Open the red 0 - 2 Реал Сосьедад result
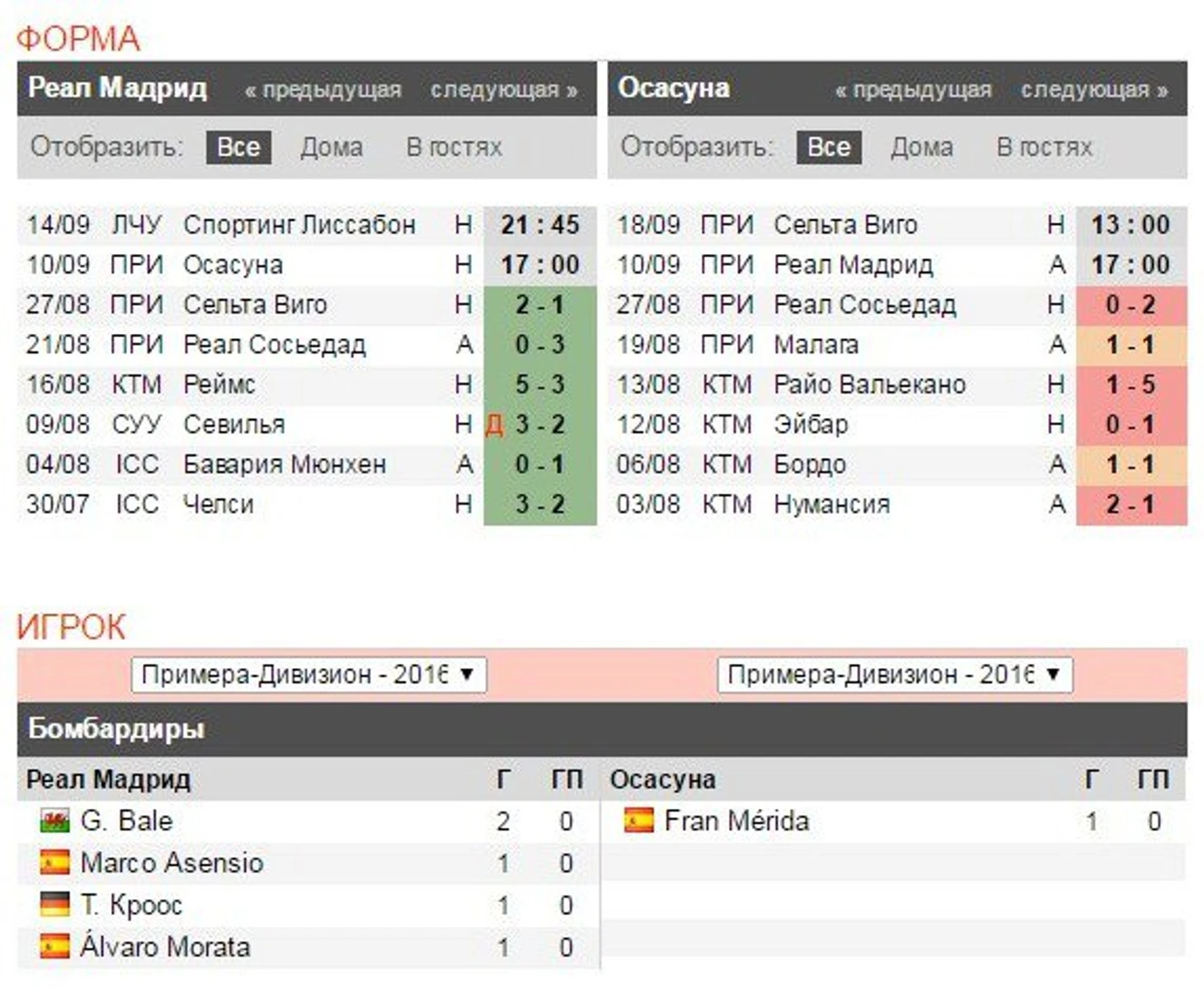Screen dimensions: 1204x988 point(1131,305)
